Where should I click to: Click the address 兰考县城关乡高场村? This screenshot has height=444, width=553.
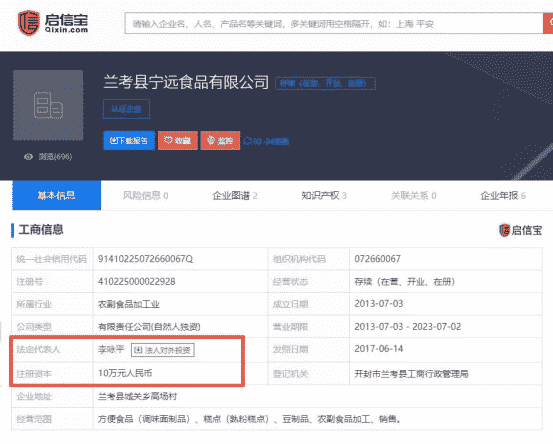137,396
